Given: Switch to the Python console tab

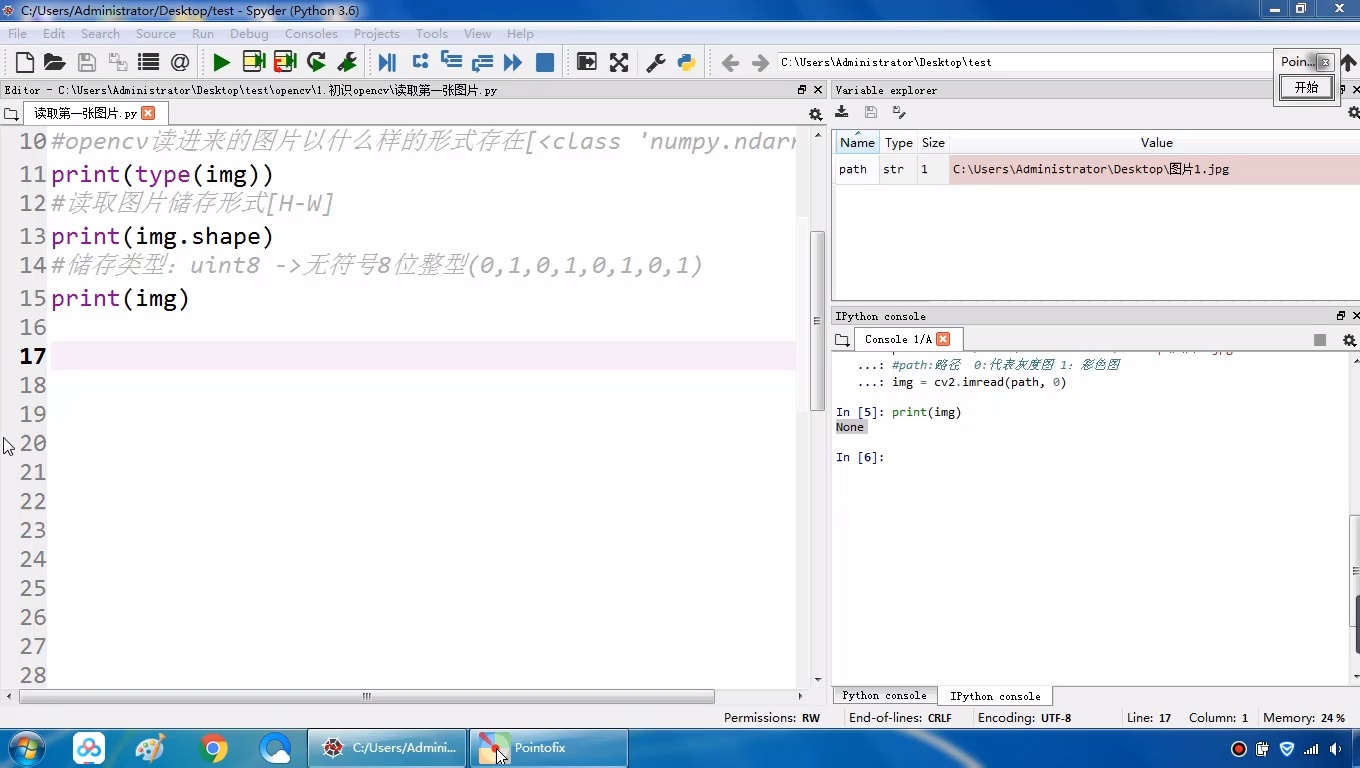Looking at the screenshot, I should pyautogui.click(x=884, y=695).
